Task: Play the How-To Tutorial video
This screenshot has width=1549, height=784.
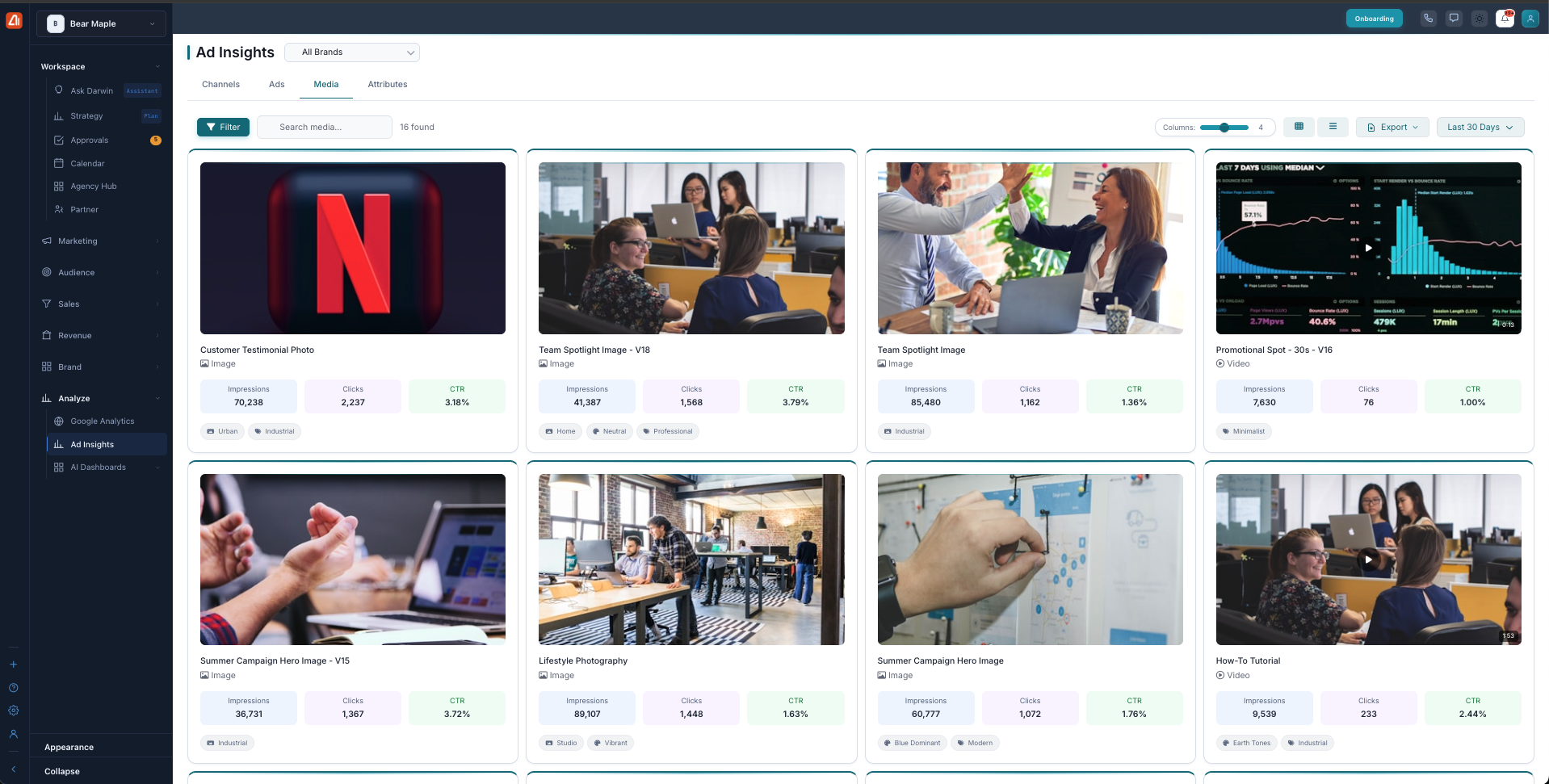Action: (x=1368, y=560)
